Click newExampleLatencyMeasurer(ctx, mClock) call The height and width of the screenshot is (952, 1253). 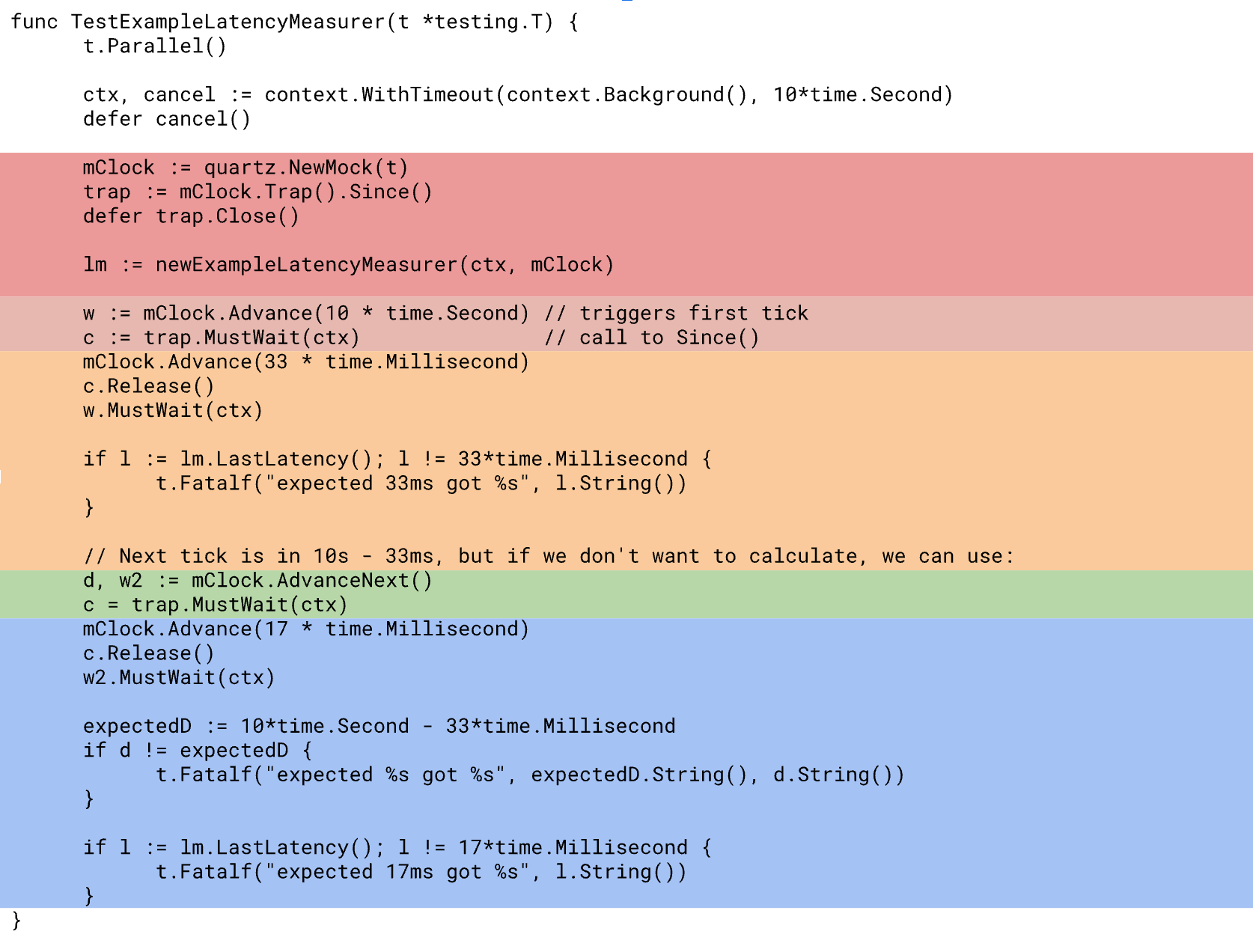[x=385, y=265]
